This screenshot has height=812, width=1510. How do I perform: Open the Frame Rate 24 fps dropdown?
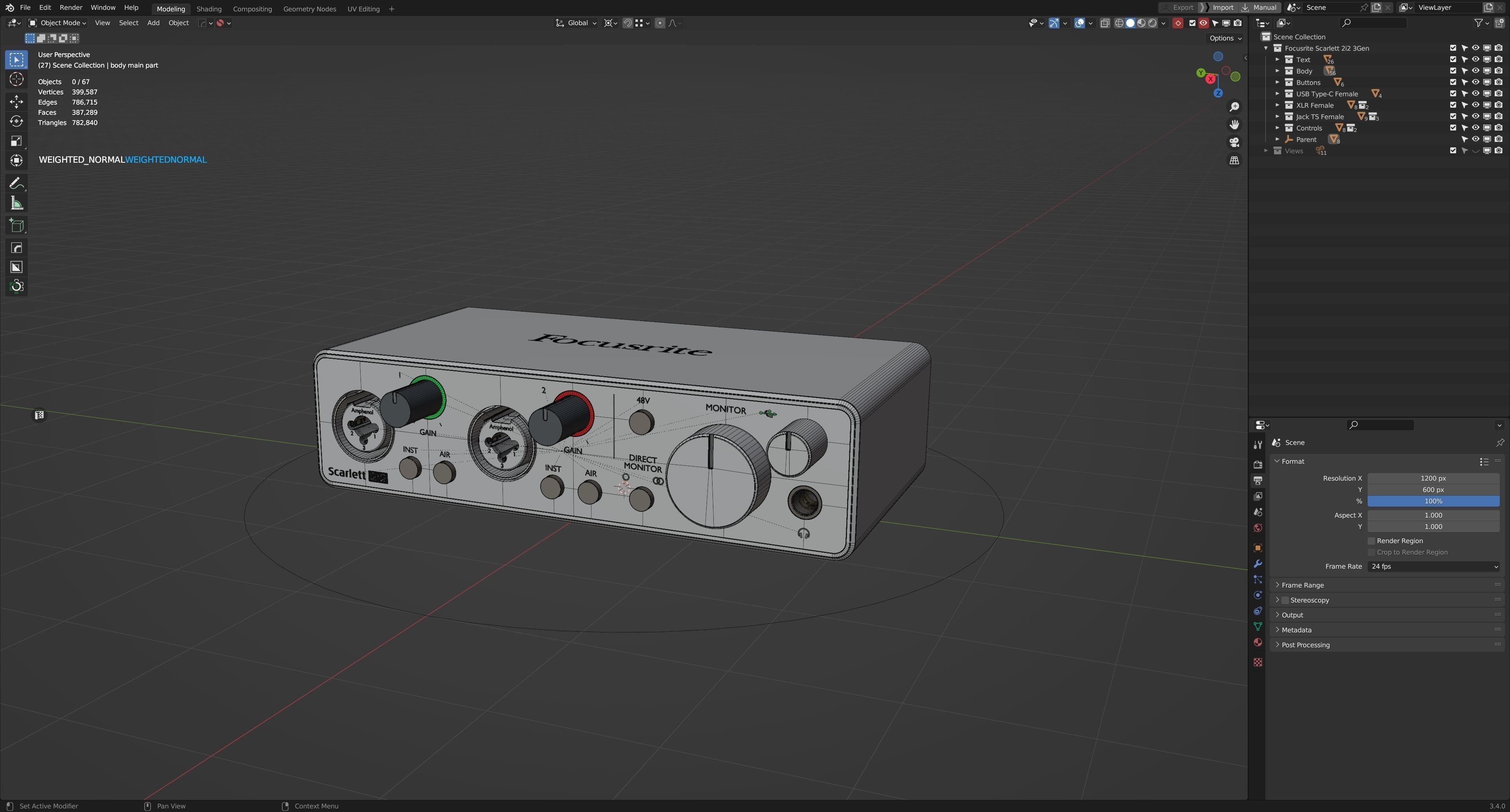1433,566
